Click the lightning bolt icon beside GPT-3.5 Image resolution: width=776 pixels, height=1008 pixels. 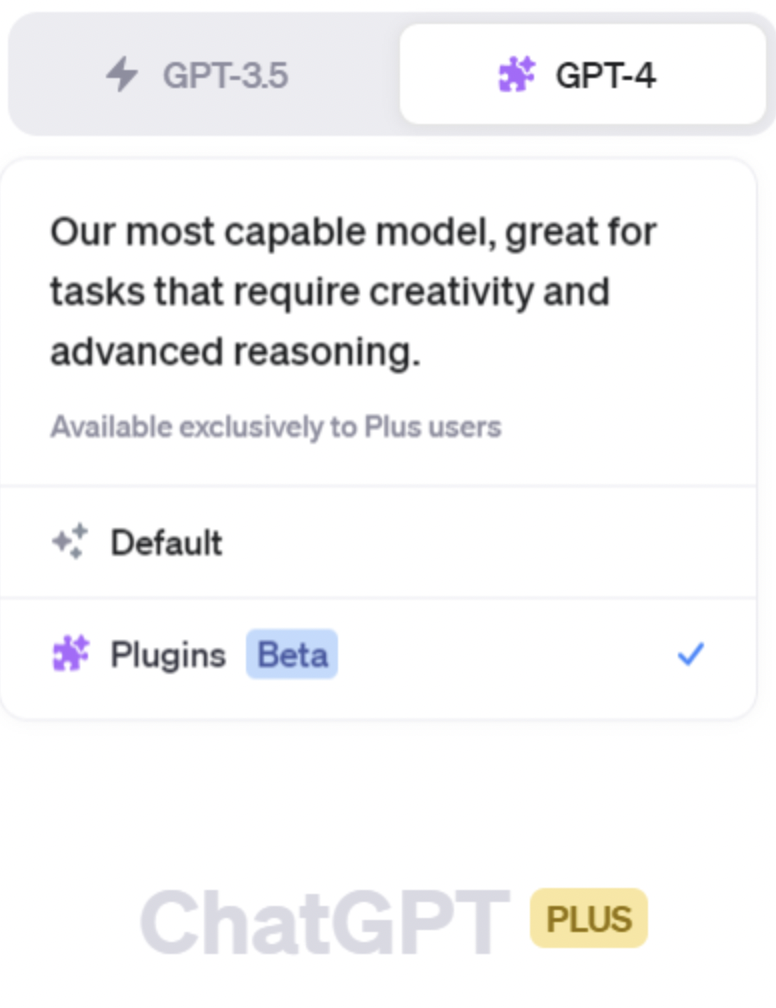pos(122,75)
